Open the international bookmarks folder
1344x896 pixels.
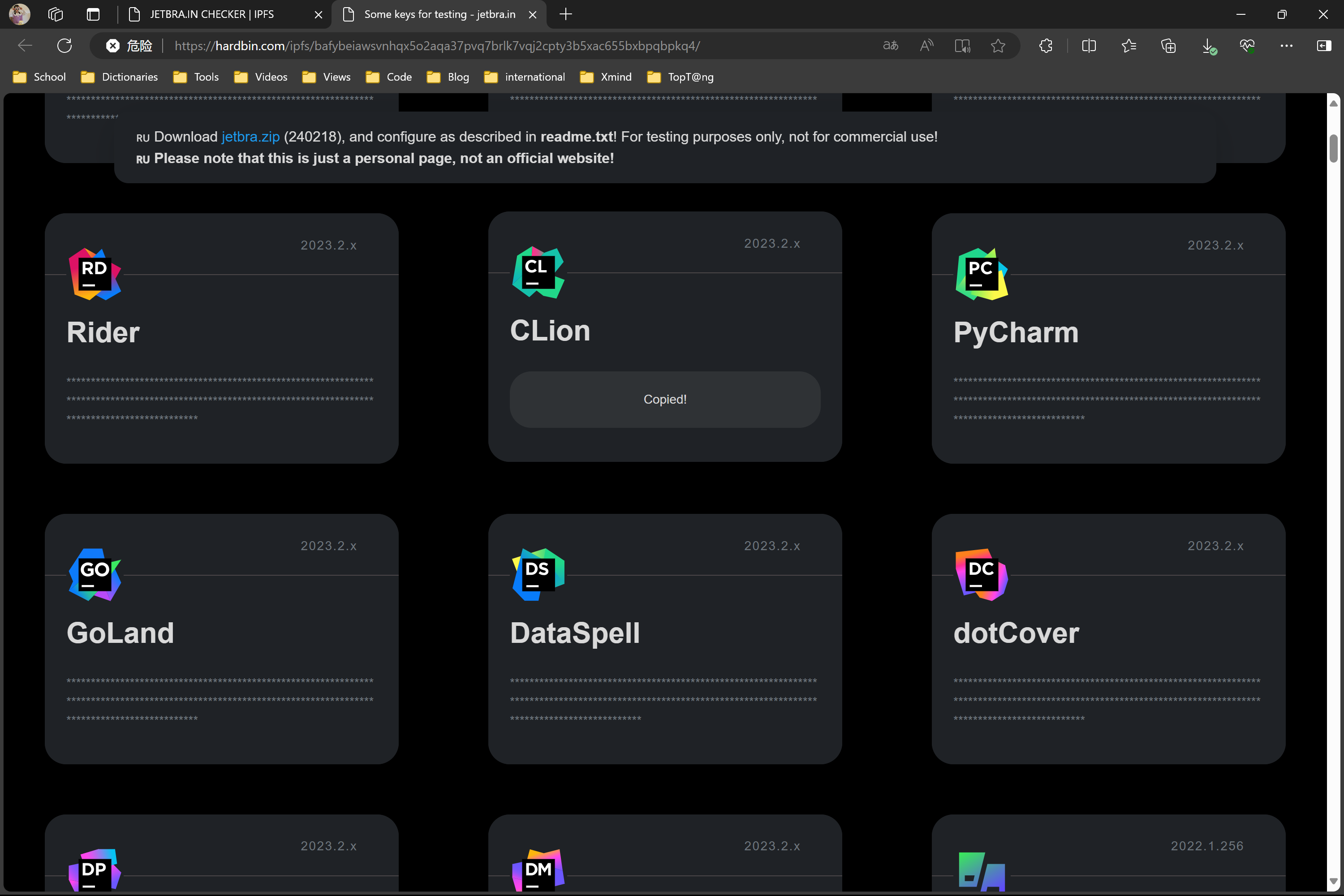coord(525,77)
